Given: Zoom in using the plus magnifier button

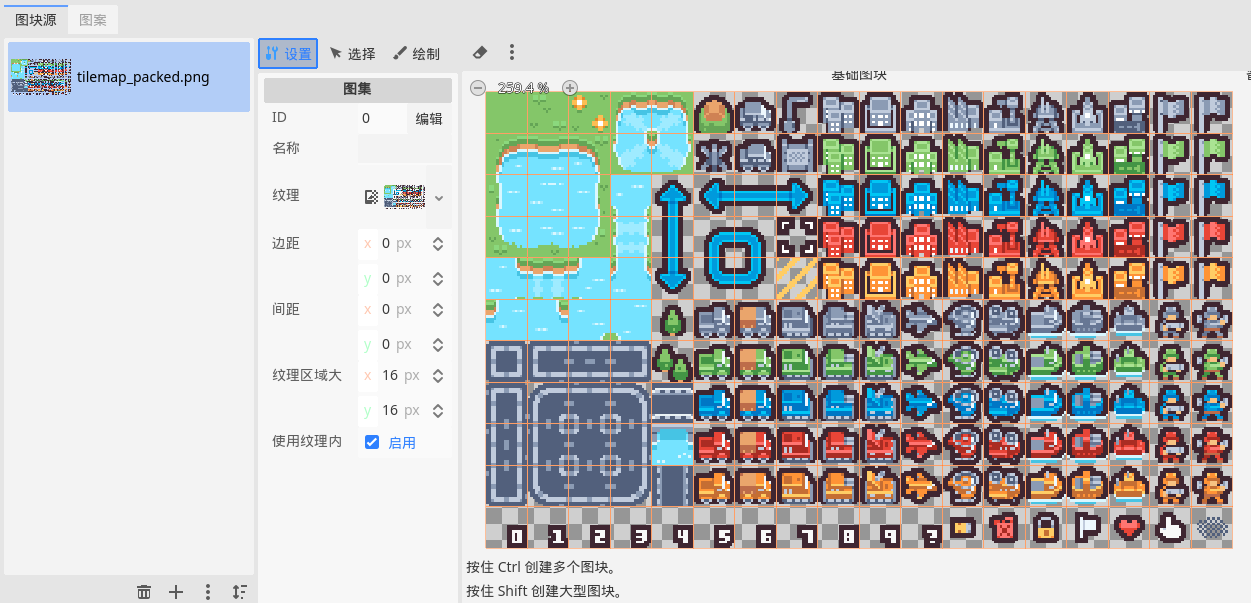Looking at the screenshot, I should (x=570, y=87).
